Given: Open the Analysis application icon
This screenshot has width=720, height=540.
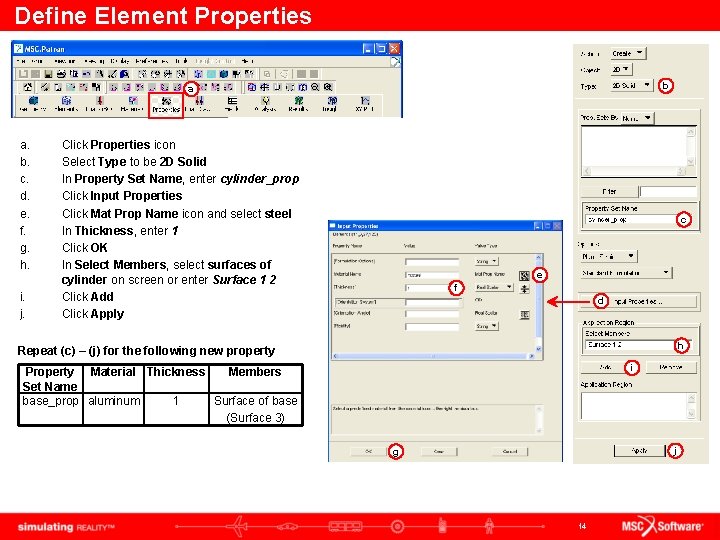Looking at the screenshot, I should [265, 104].
